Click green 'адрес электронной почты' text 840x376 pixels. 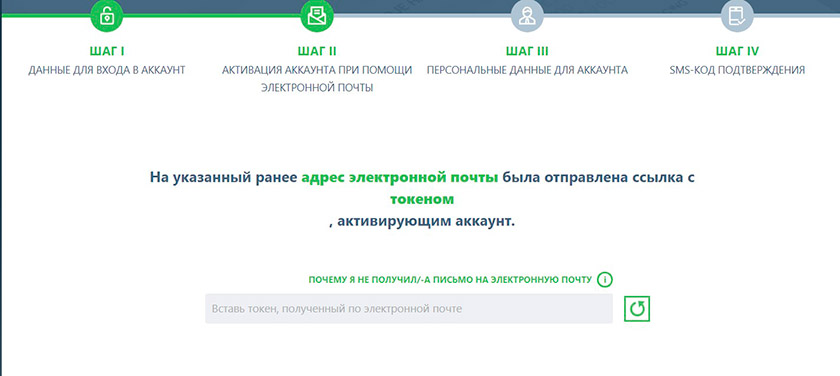click(x=400, y=178)
